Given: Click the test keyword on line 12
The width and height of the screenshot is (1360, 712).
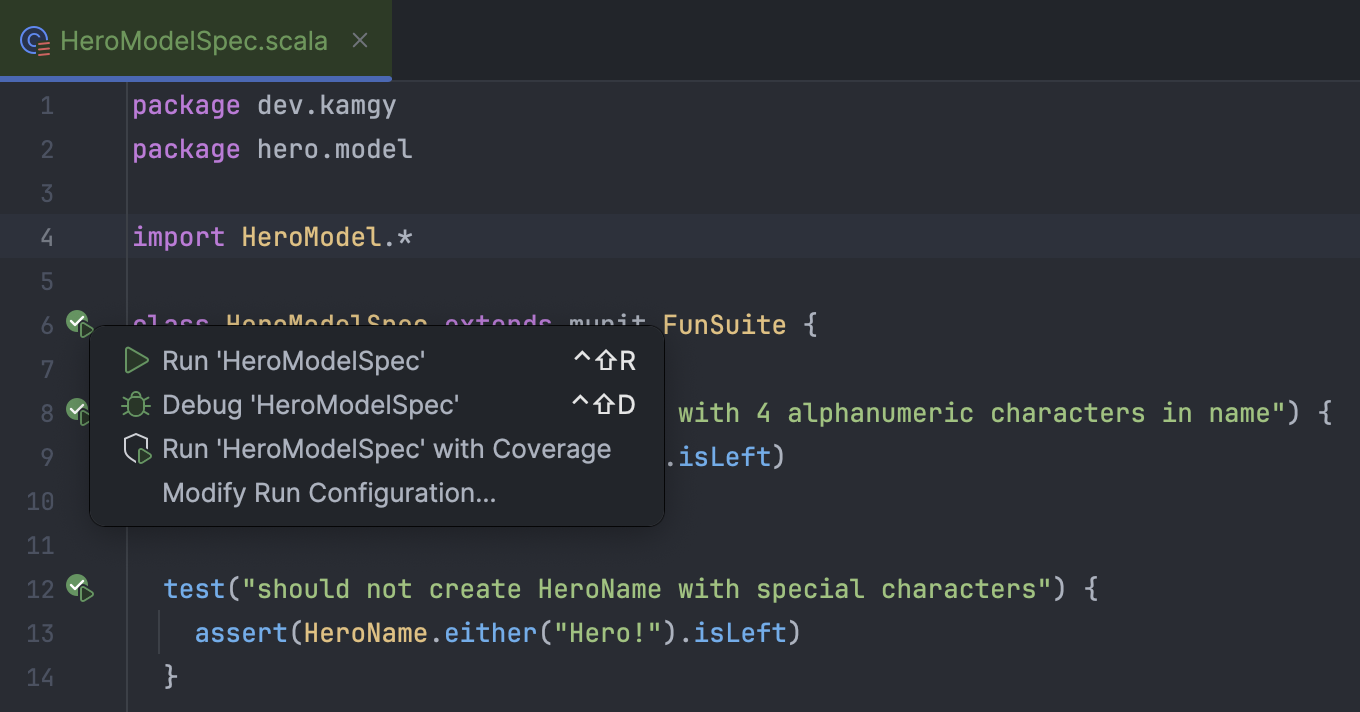Looking at the screenshot, I should (x=194, y=589).
